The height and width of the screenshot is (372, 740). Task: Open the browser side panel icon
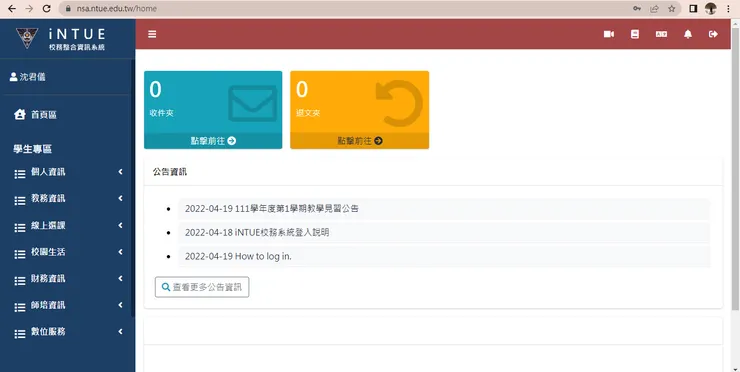tap(693, 8)
